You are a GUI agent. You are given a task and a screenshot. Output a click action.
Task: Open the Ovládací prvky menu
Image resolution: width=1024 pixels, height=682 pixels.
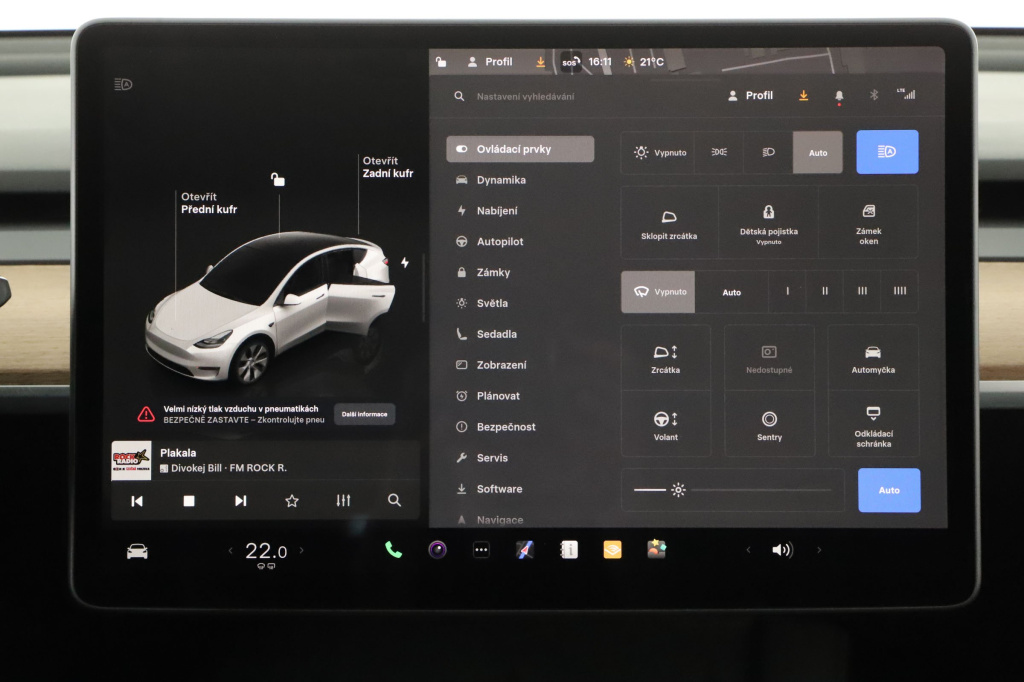click(520, 149)
